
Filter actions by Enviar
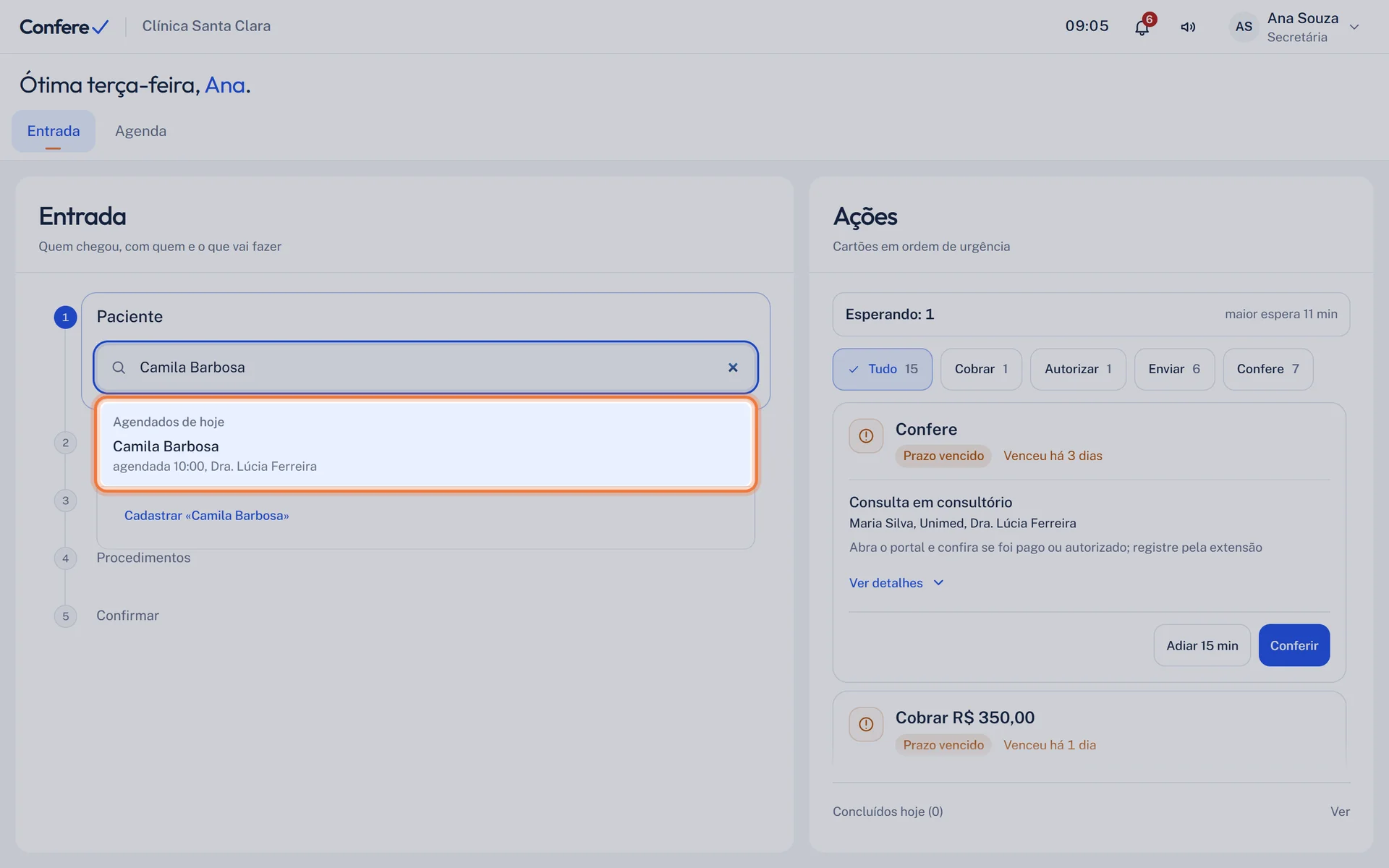1174,369
